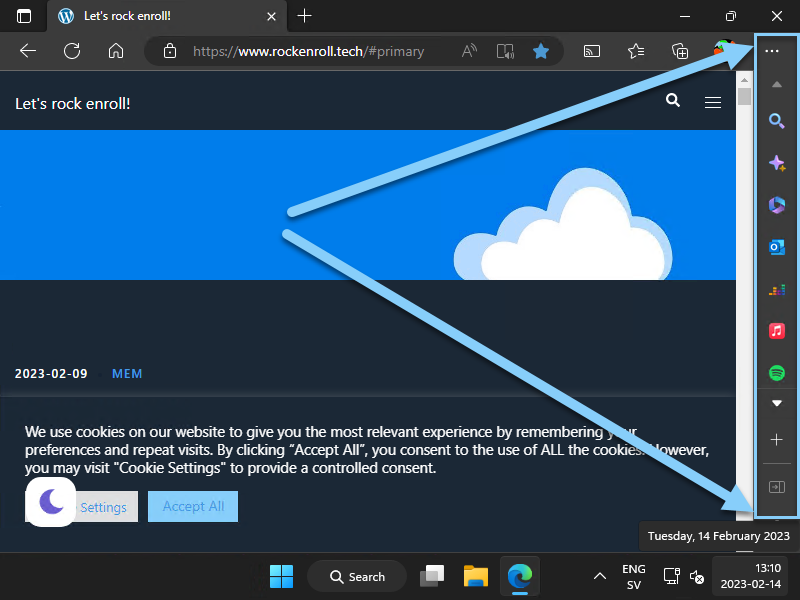Click the page scrollbar up arrow
Image resolution: width=800 pixels, height=600 pixels.
(x=744, y=80)
